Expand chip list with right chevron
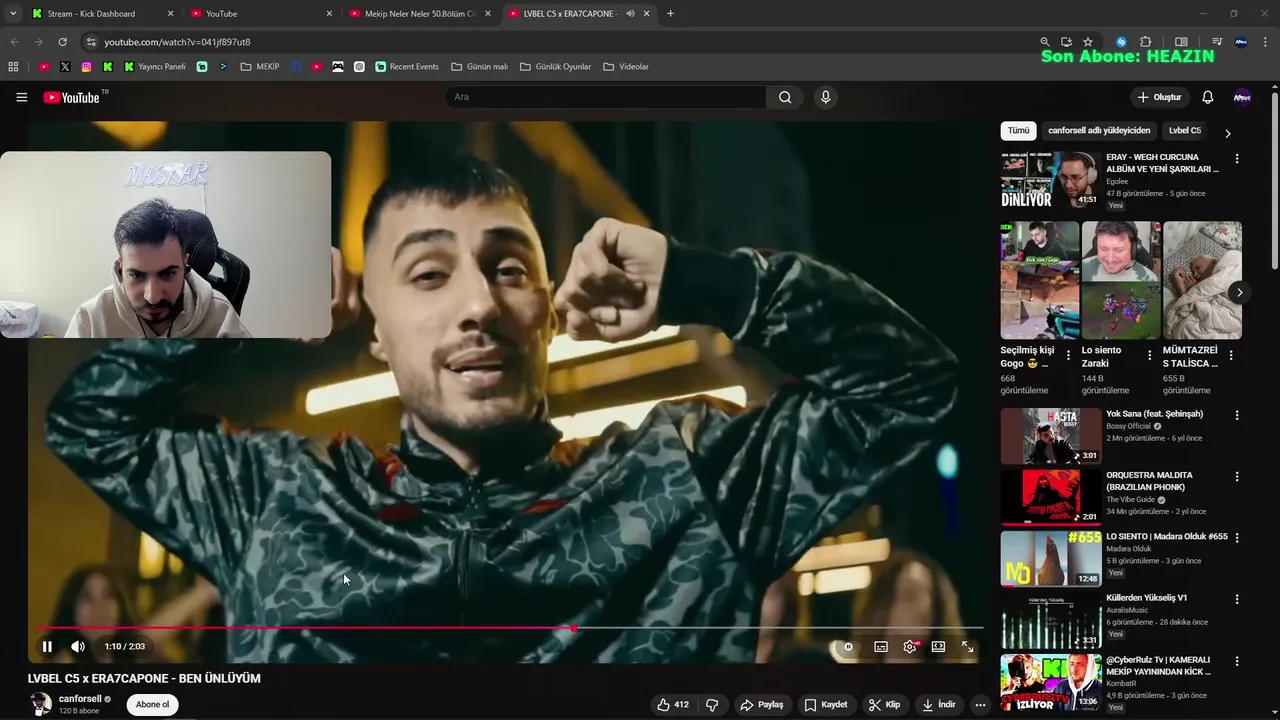Image resolution: width=1280 pixels, height=720 pixels. tap(1228, 133)
